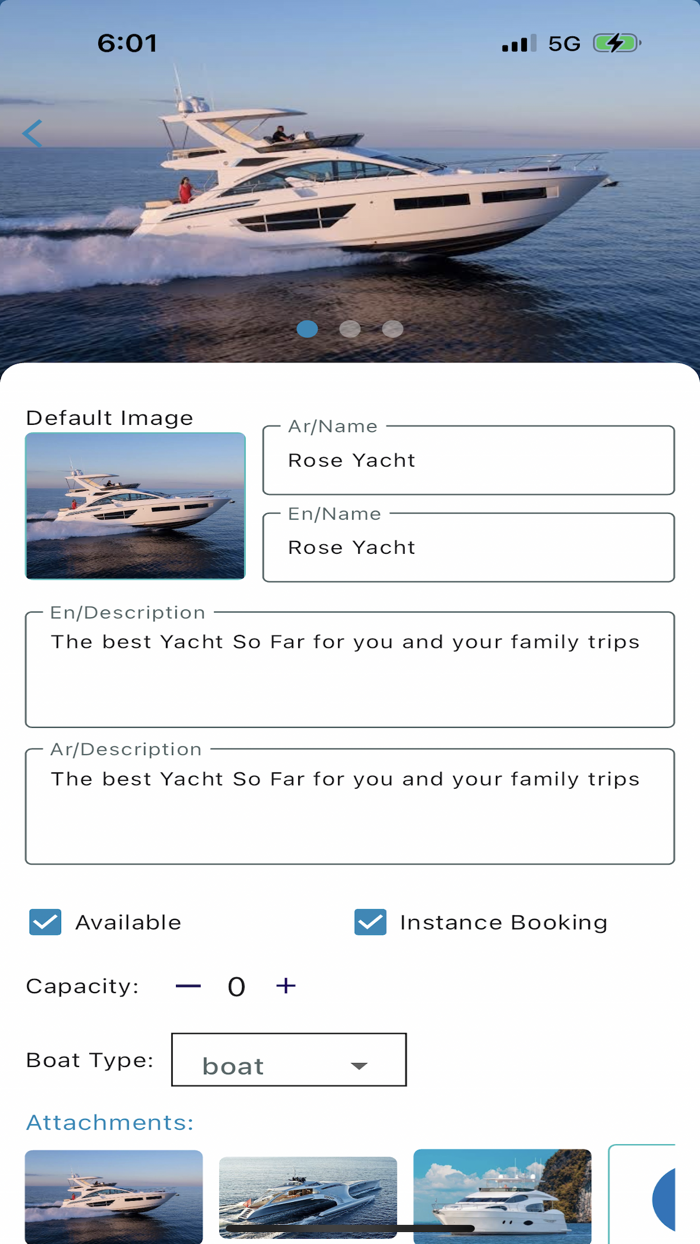Tap the white yacht attachment thumbnail

click(502, 1197)
